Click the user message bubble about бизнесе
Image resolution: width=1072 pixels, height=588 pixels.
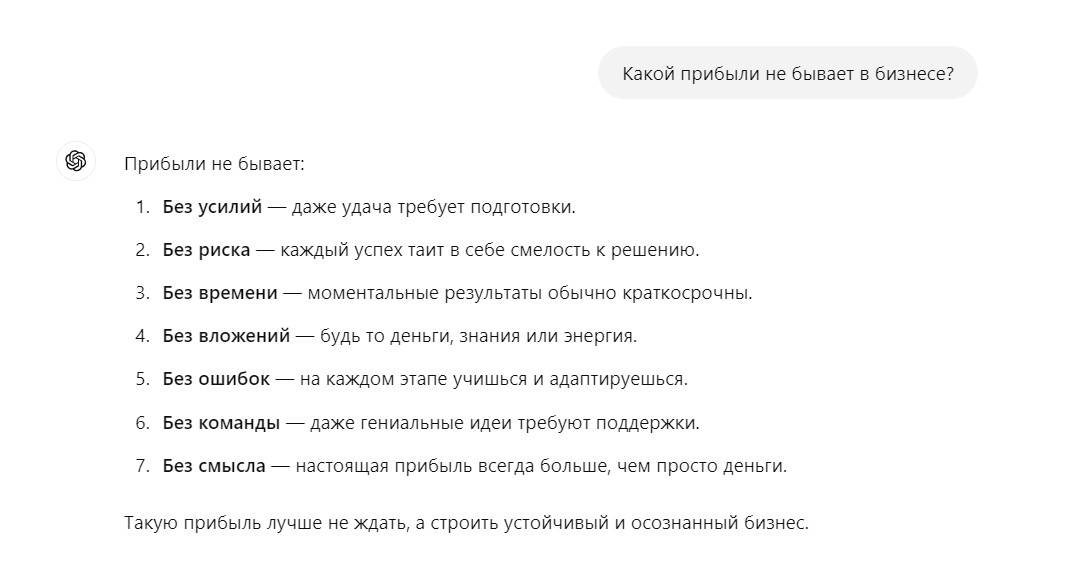click(x=787, y=73)
